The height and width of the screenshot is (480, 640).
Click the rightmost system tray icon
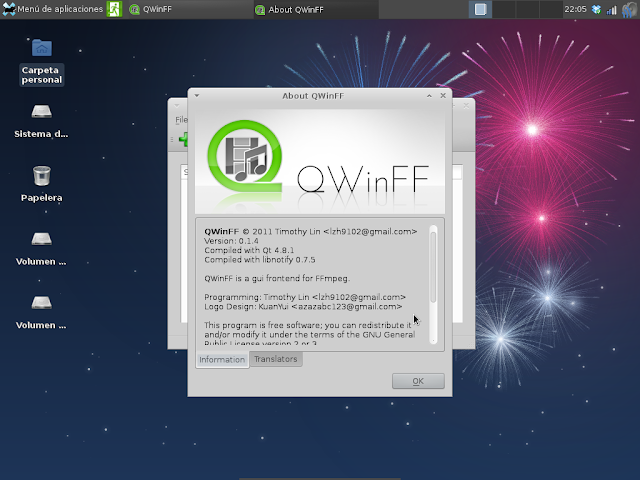point(629,9)
